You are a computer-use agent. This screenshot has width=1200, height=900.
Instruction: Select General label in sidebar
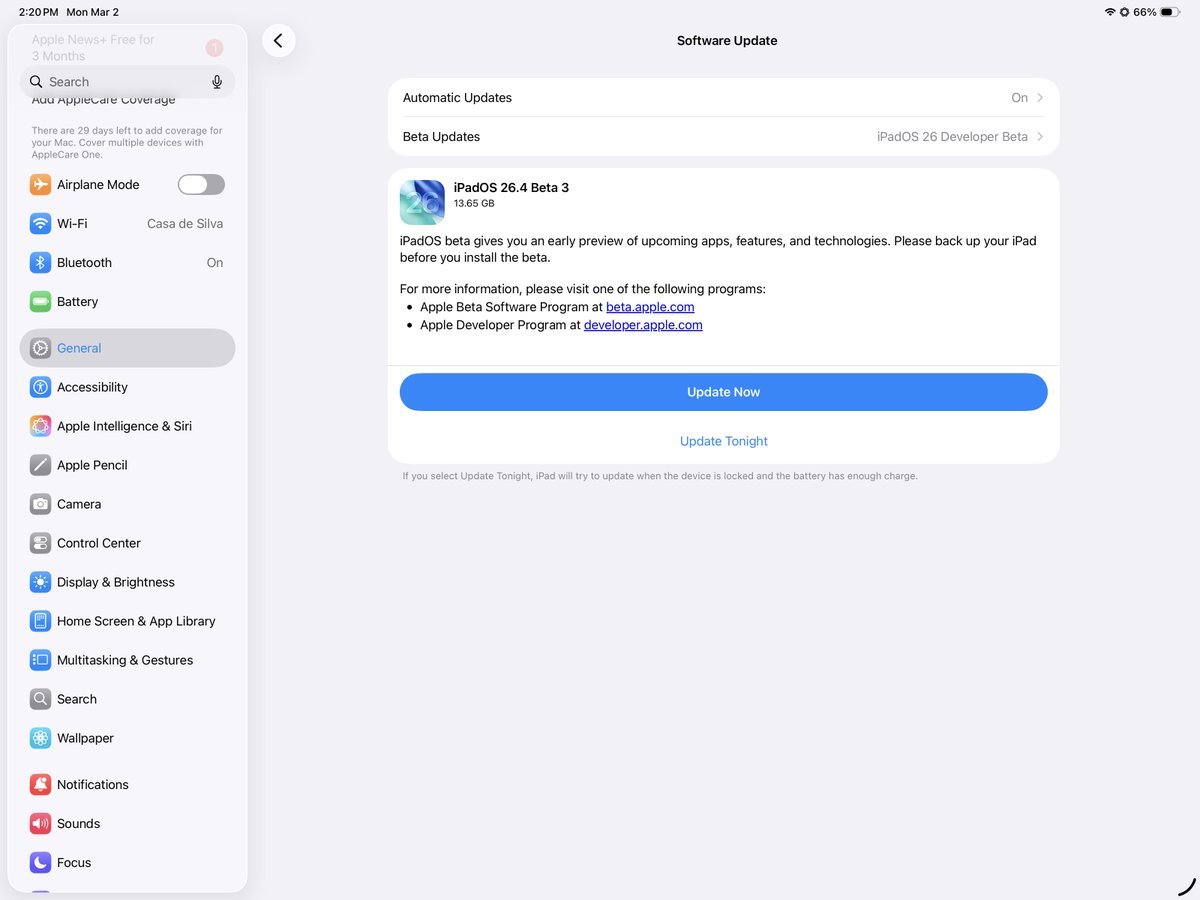[x=79, y=348]
